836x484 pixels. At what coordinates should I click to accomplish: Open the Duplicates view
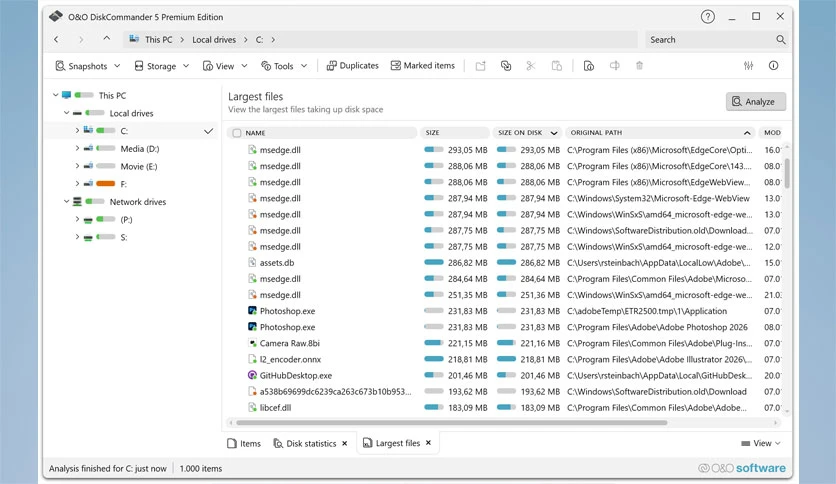[352, 66]
